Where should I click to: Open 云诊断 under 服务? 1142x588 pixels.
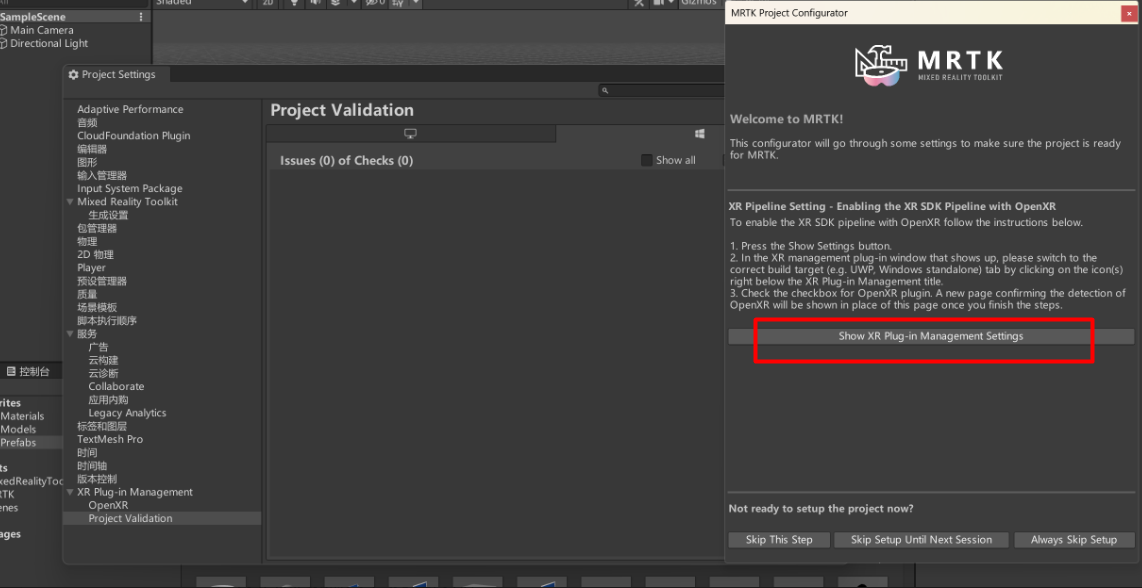(103, 373)
